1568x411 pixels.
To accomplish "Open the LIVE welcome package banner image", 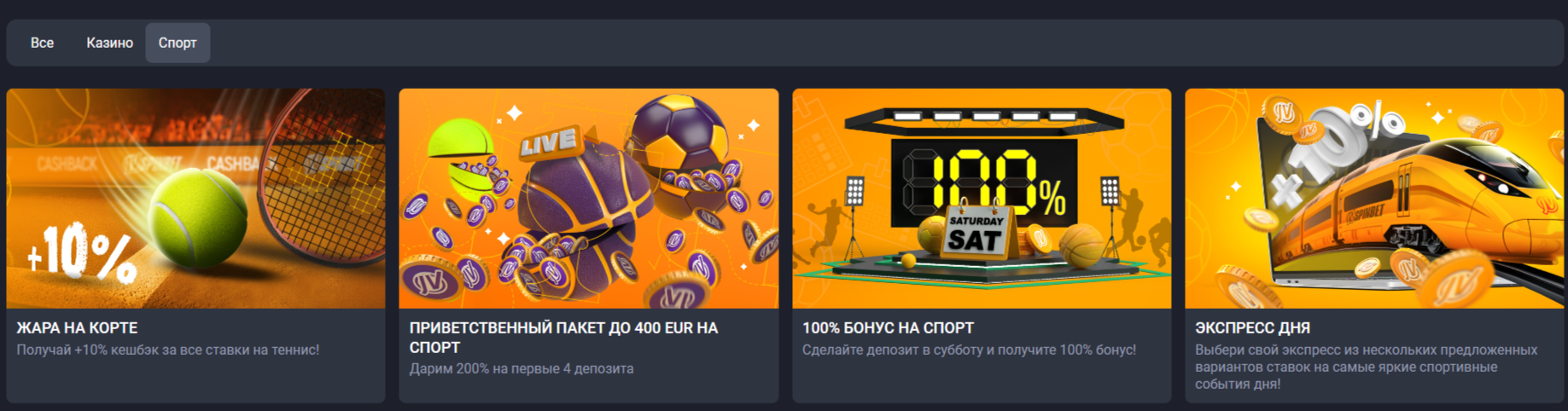I will pyautogui.click(x=588, y=198).
